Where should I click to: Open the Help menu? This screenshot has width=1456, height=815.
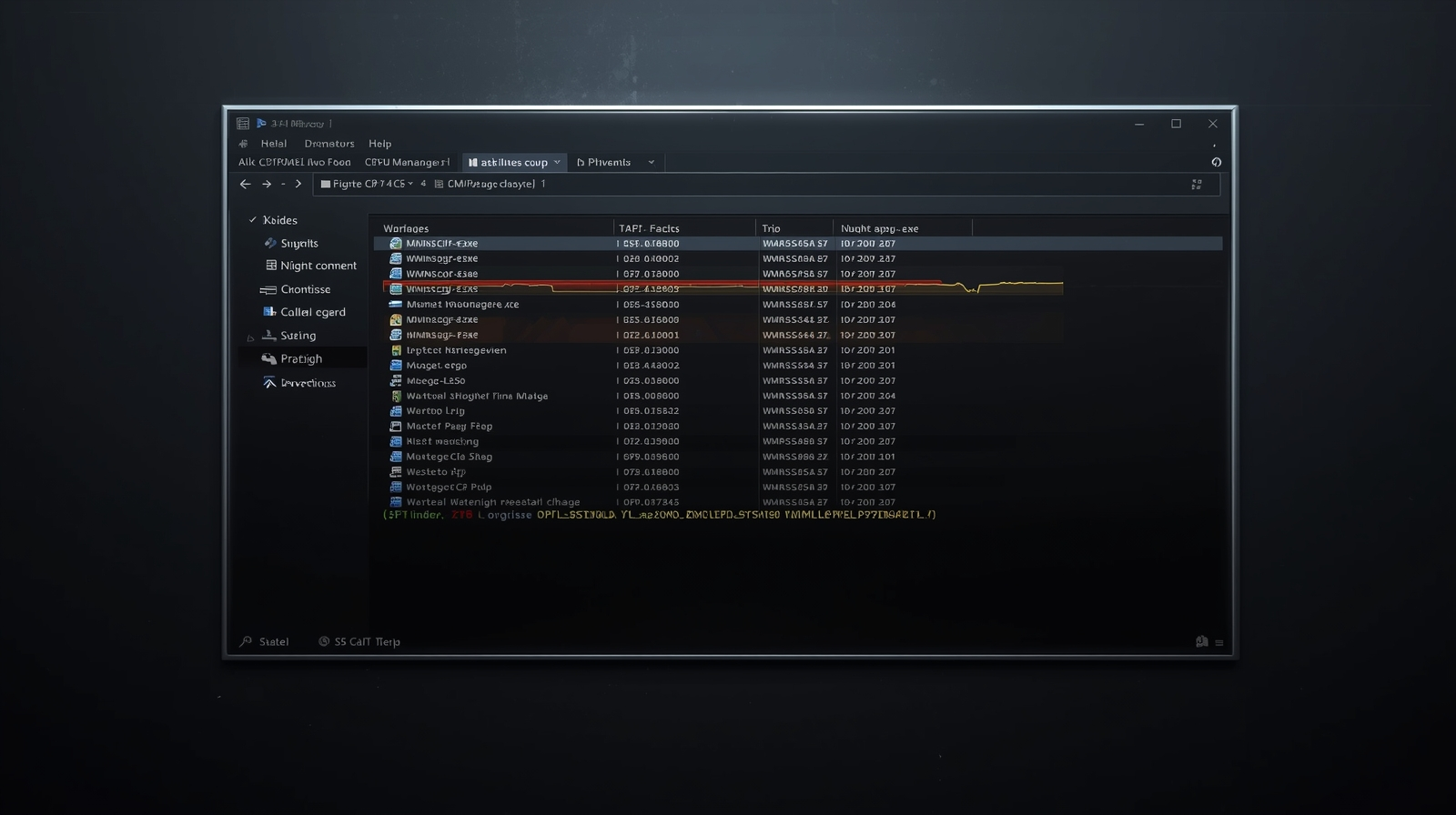click(x=379, y=144)
